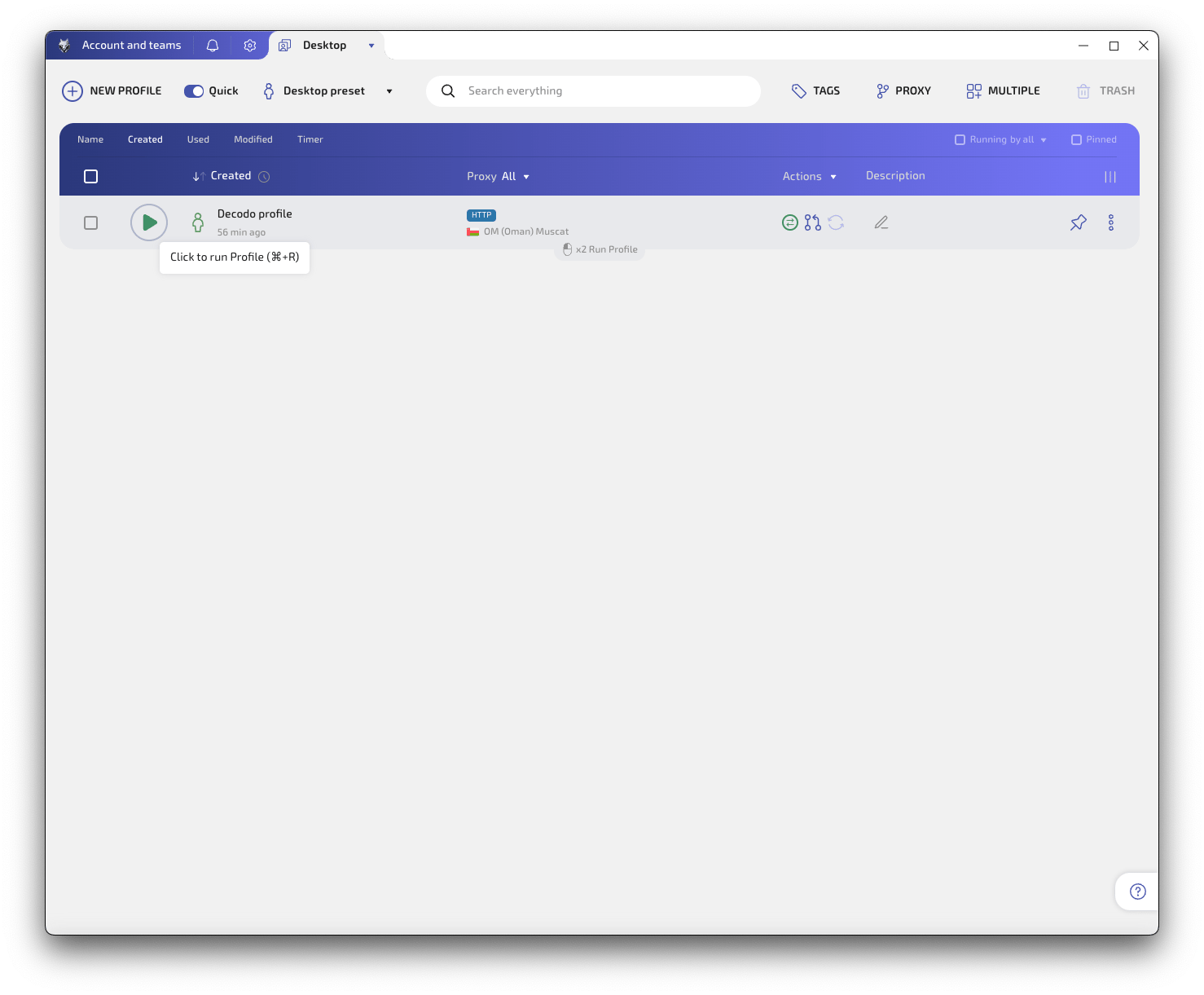The width and height of the screenshot is (1204, 995).
Task: Open the TAGS panel
Action: (x=815, y=91)
